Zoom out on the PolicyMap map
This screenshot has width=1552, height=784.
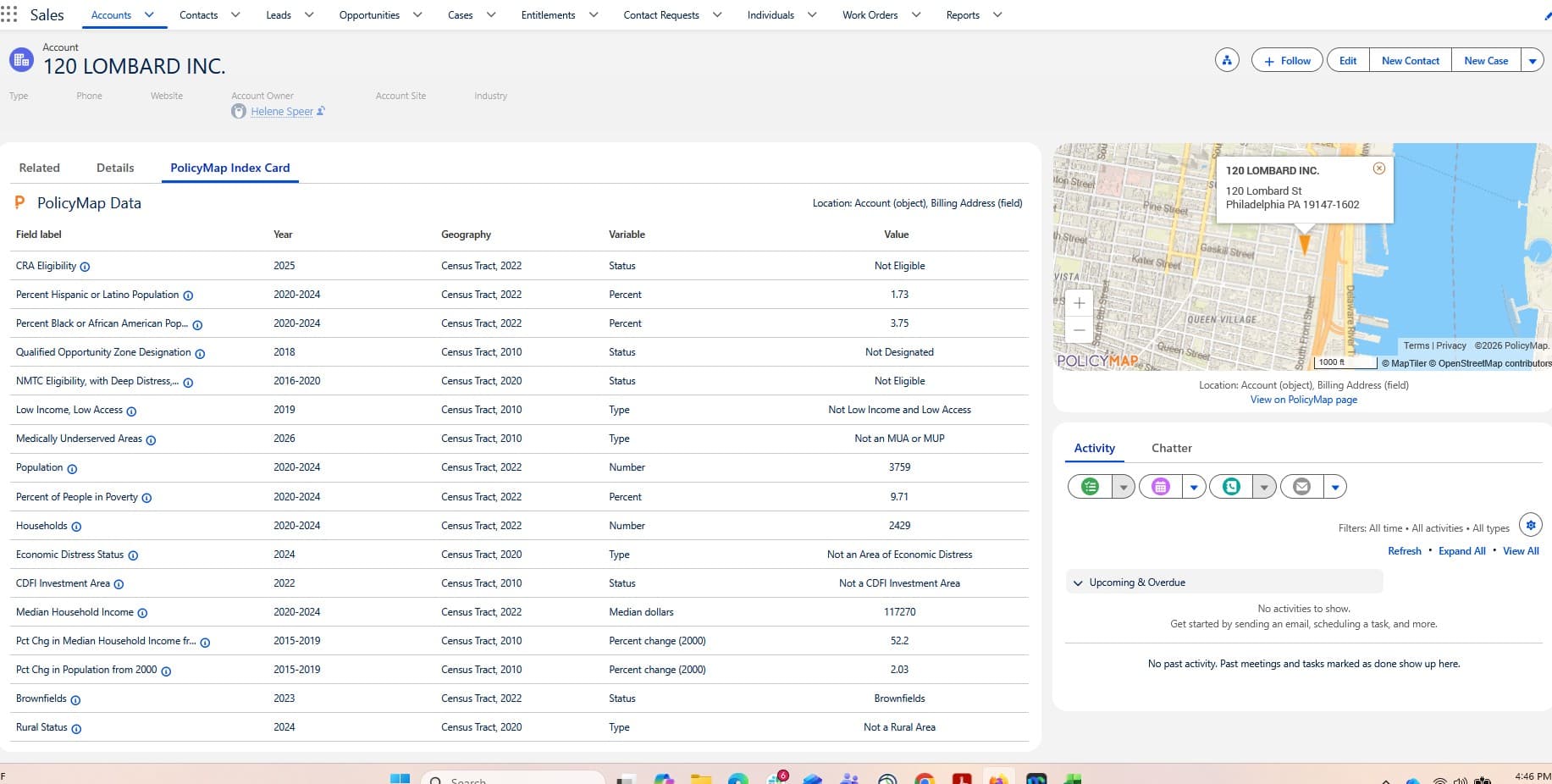(x=1079, y=330)
